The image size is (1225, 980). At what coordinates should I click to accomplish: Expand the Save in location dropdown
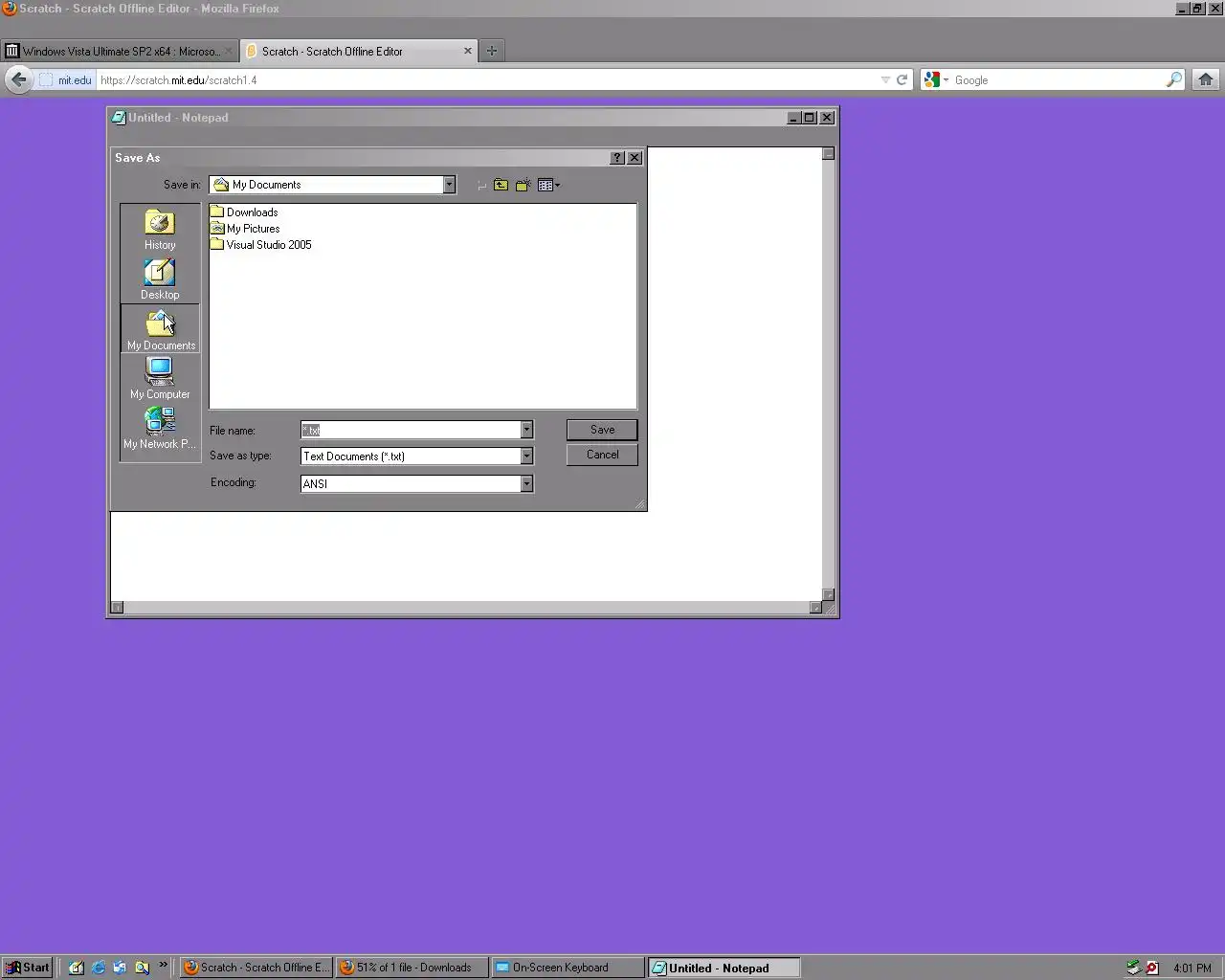point(449,185)
